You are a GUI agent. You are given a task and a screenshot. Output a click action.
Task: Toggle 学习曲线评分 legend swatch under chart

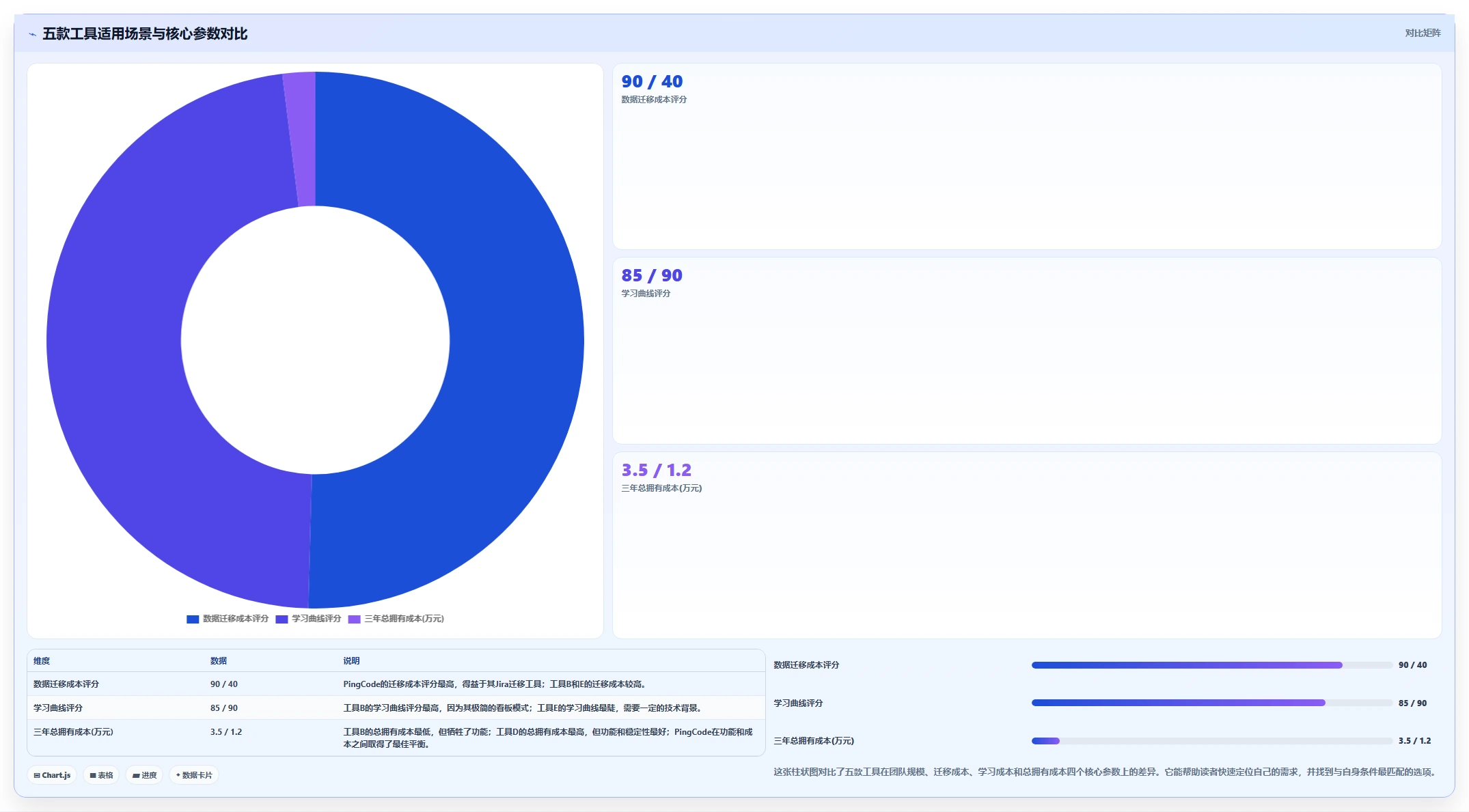[282, 619]
